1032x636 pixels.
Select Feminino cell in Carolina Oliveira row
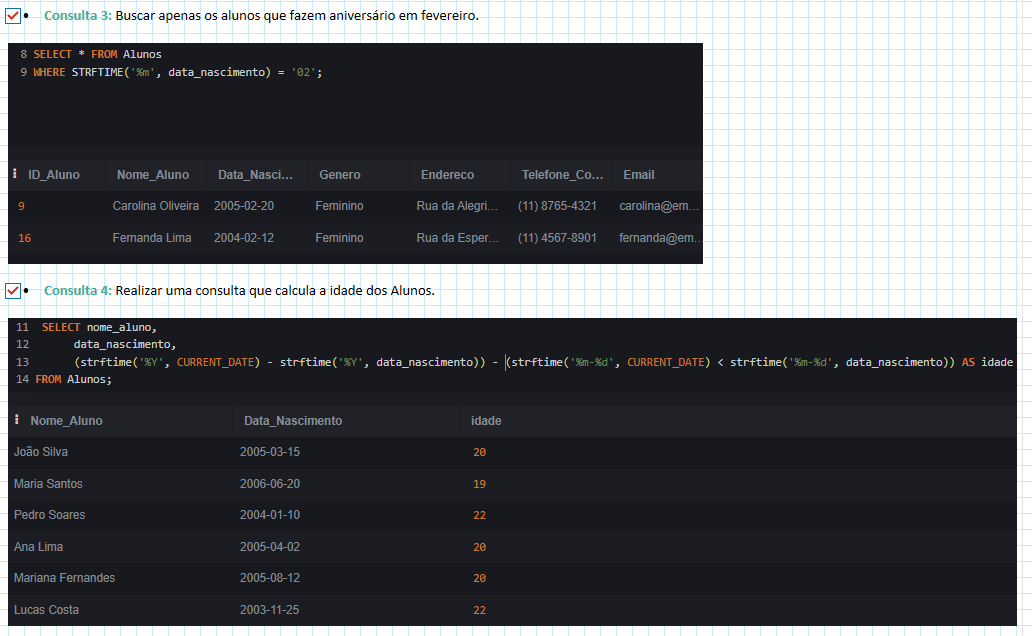(339, 206)
